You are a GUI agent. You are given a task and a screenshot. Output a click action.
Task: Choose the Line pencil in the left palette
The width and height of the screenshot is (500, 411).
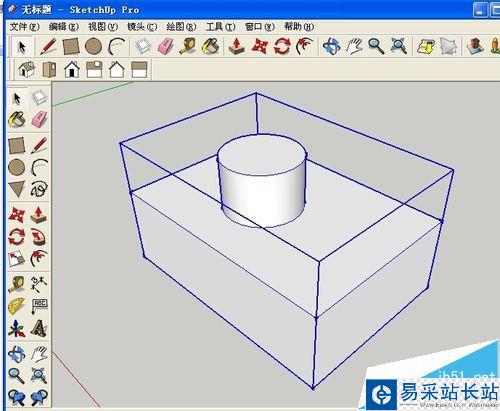pos(39,145)
